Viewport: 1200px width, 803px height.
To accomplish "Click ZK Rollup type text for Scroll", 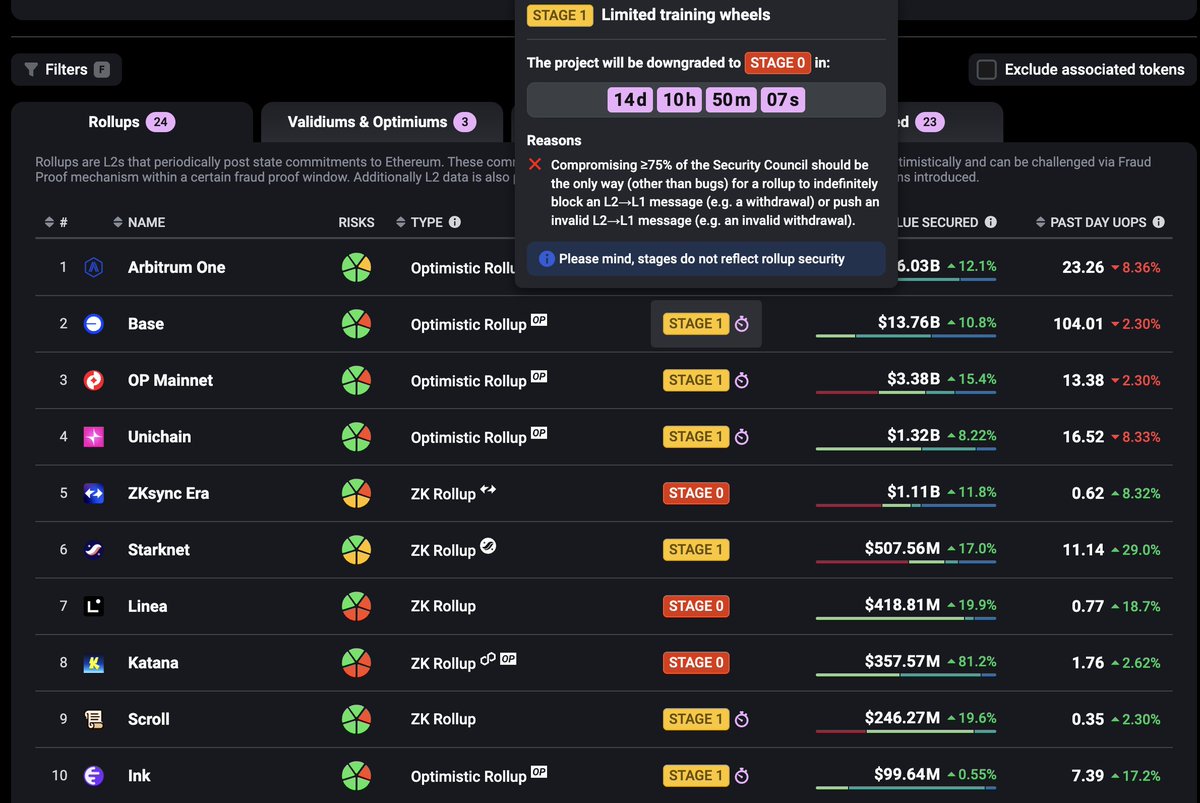I will pyautogui.click(x=443, y=719).
